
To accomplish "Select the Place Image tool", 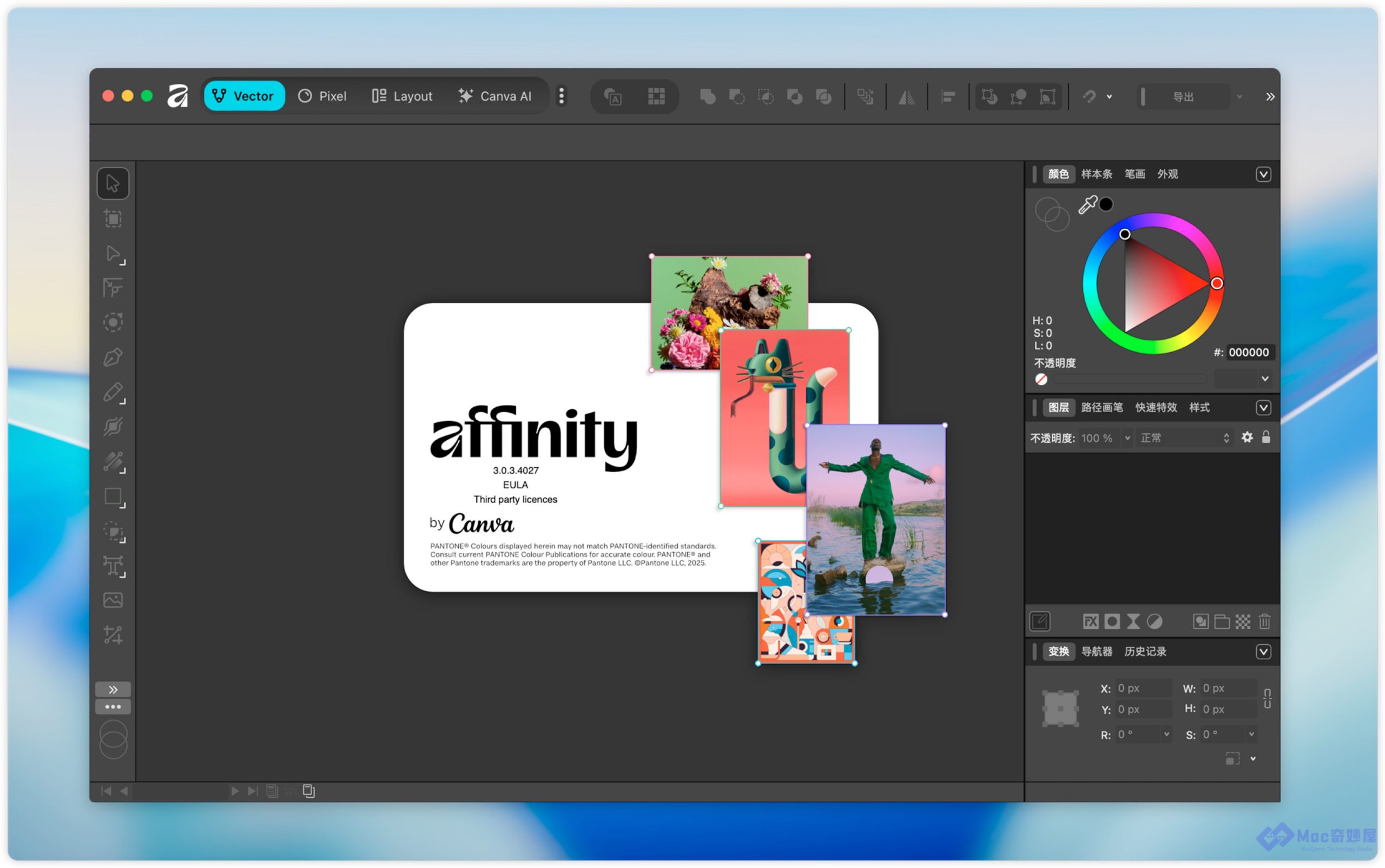I will (x=113, y=600).
